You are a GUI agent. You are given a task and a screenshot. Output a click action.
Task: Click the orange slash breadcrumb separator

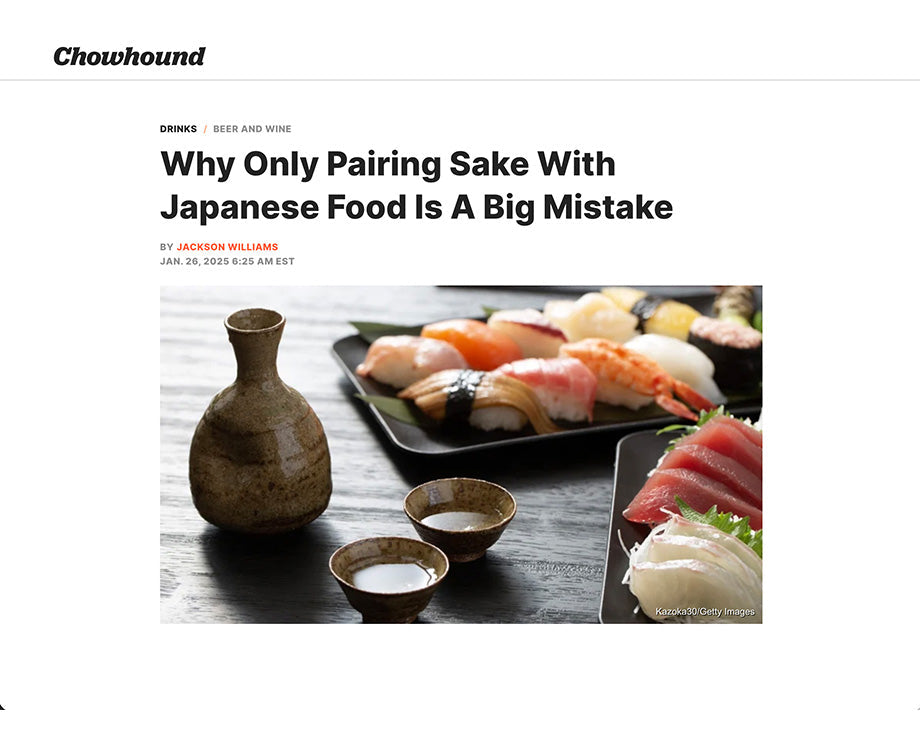pyautogui.click(x=205, y=129)
